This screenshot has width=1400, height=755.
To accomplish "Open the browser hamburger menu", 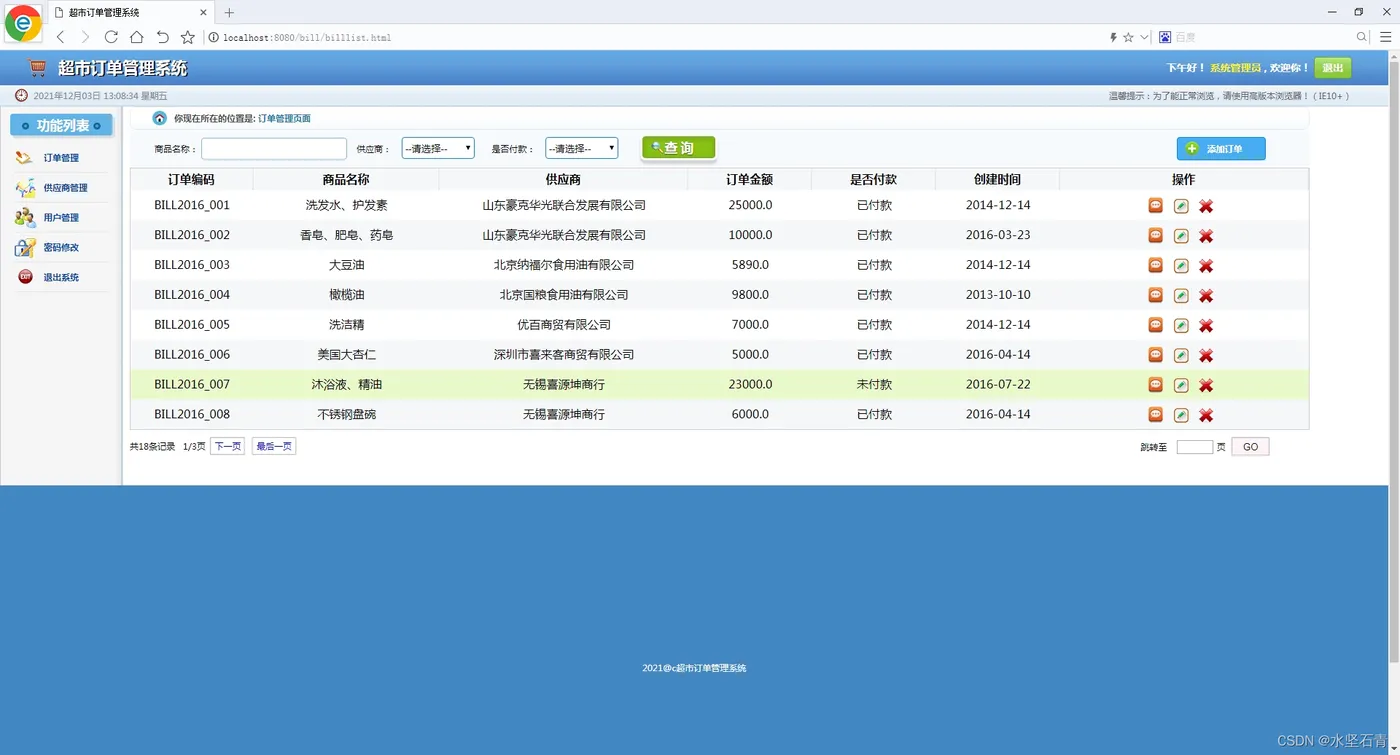I will [x=1385, y=37].
